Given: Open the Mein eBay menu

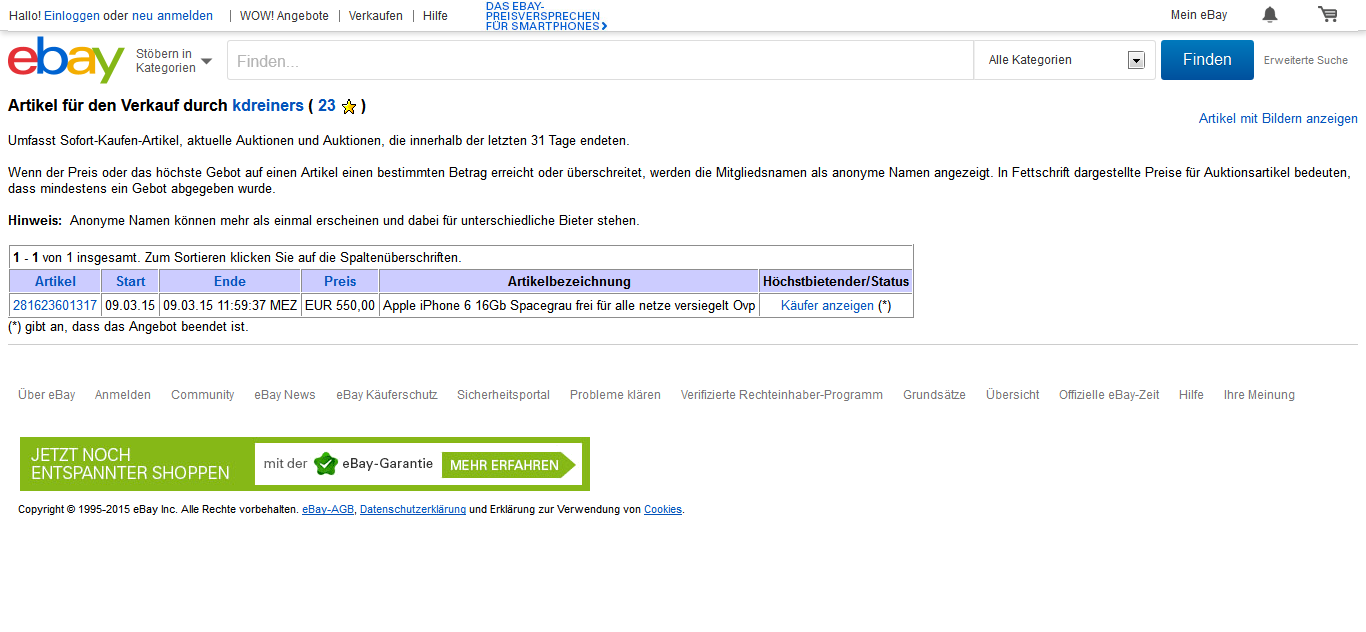Looking at the screenshot, I should 1199,15.
